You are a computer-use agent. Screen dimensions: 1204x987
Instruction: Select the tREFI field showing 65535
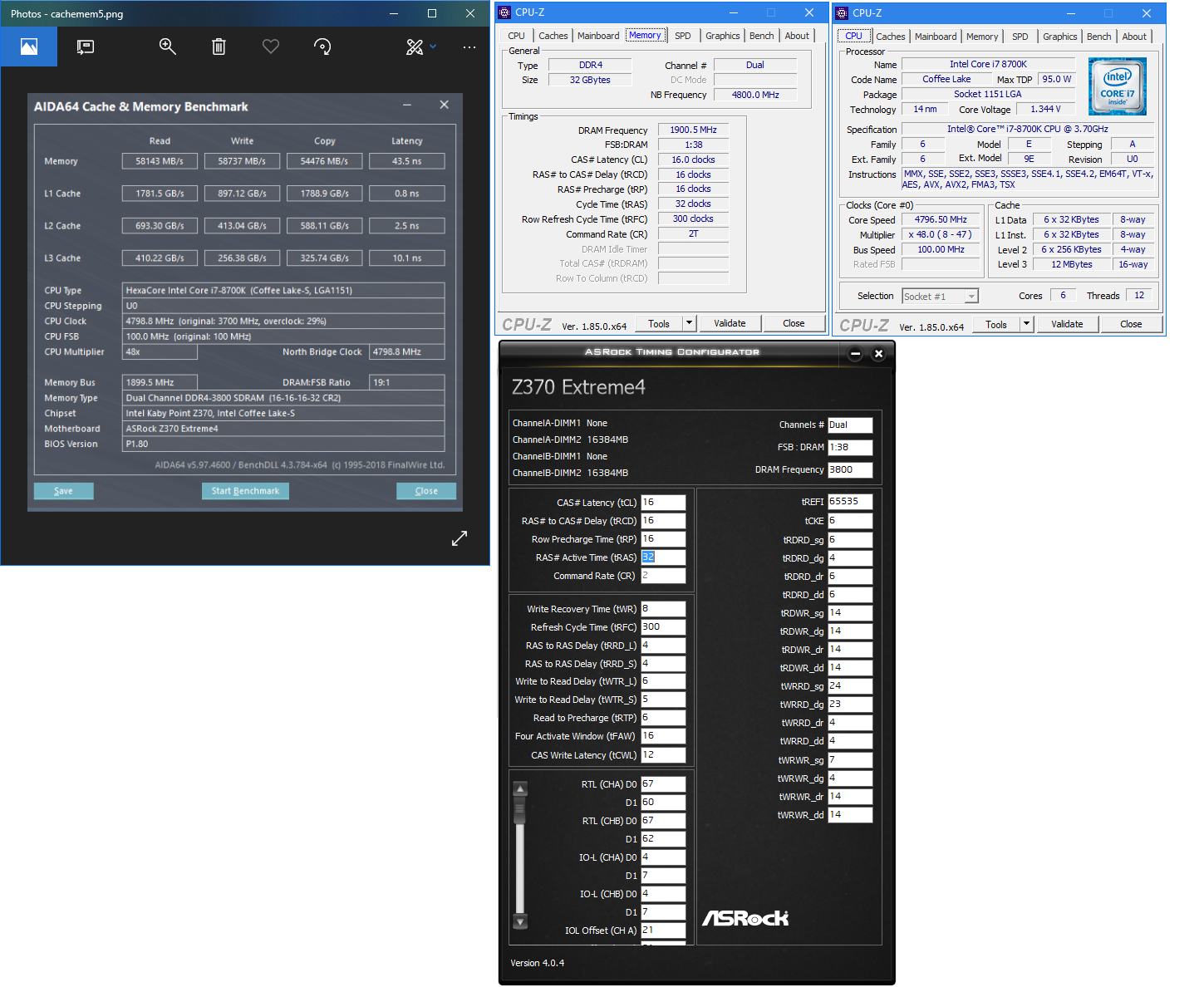(850, 502)
